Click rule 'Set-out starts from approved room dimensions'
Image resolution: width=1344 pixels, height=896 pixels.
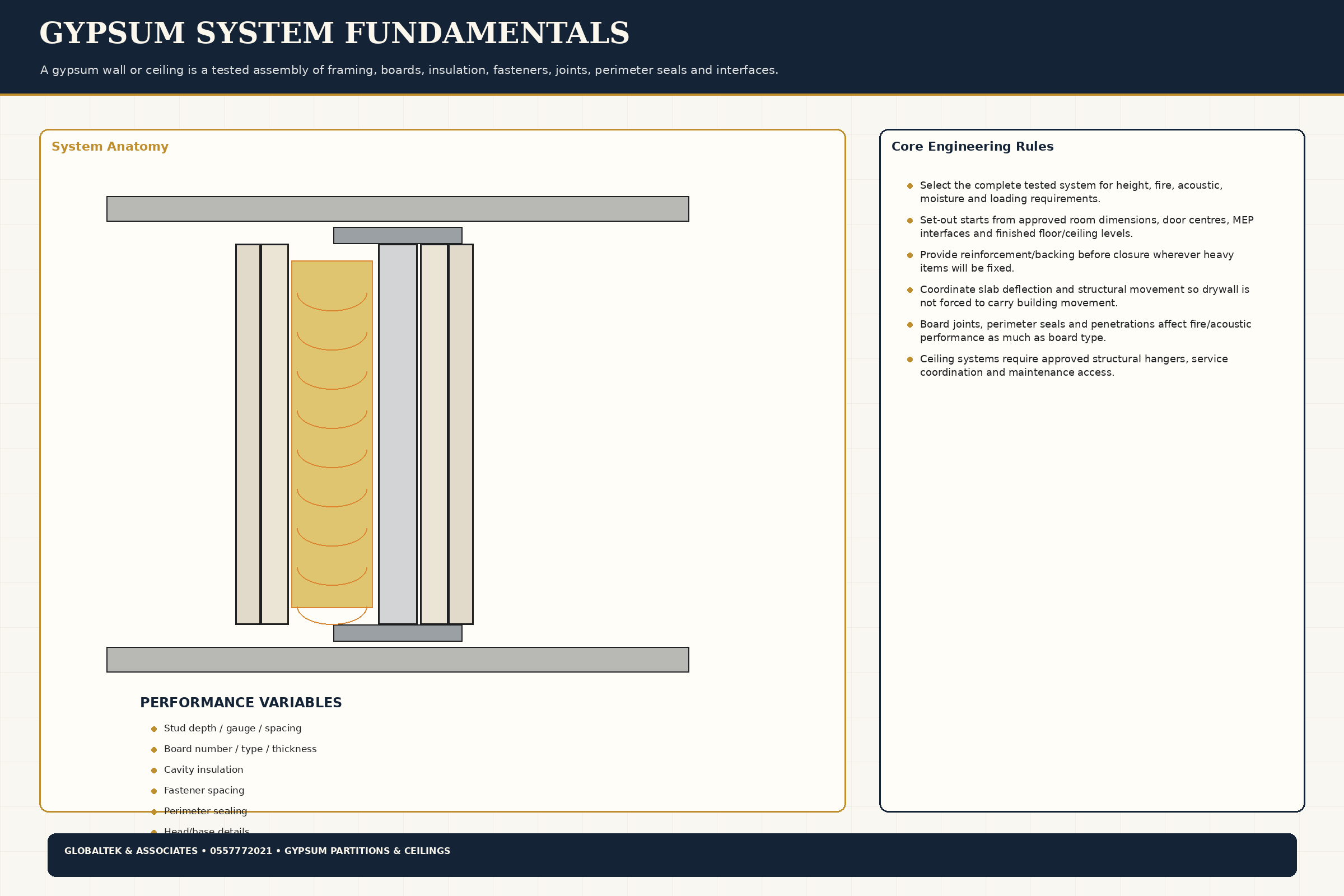pos(1086,227)
